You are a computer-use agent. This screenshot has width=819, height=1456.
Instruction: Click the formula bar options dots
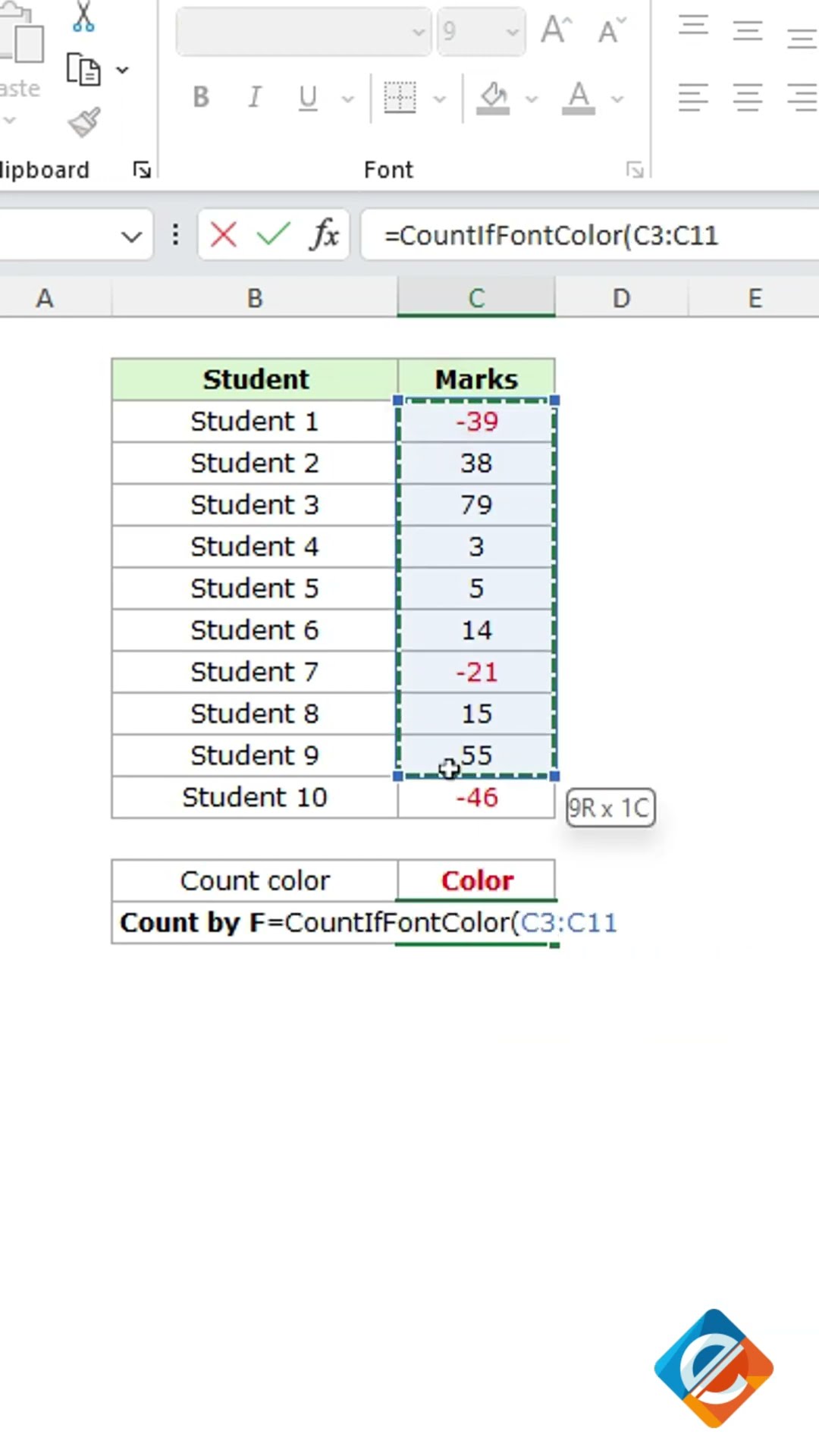(x=175, y=235)
